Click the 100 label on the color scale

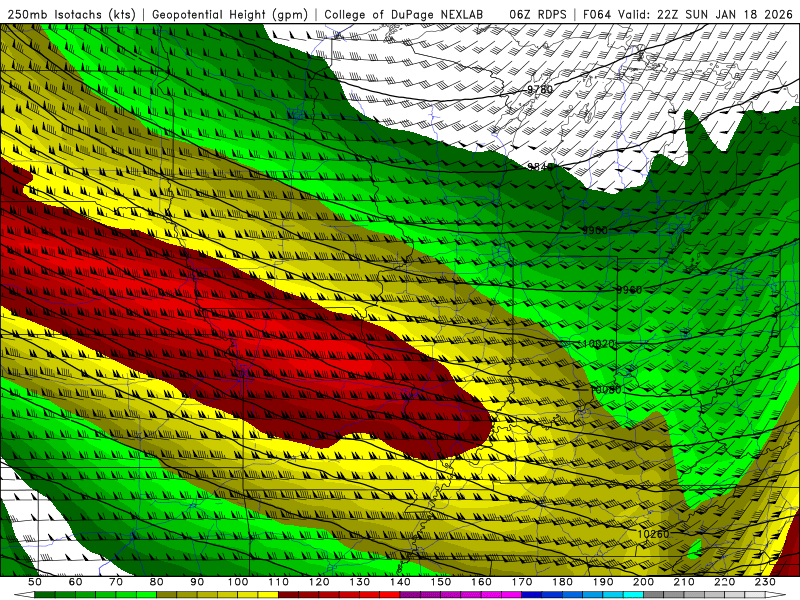click(238, 582)
